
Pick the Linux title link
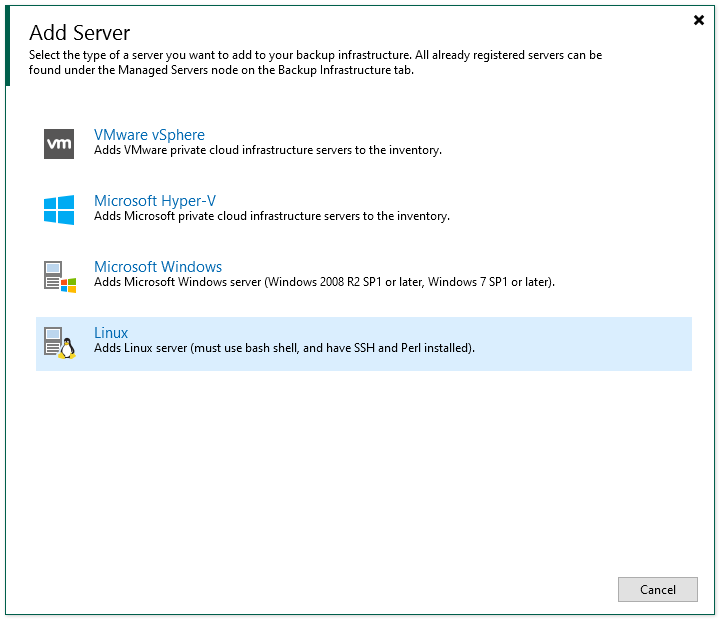tap(111, 333)
